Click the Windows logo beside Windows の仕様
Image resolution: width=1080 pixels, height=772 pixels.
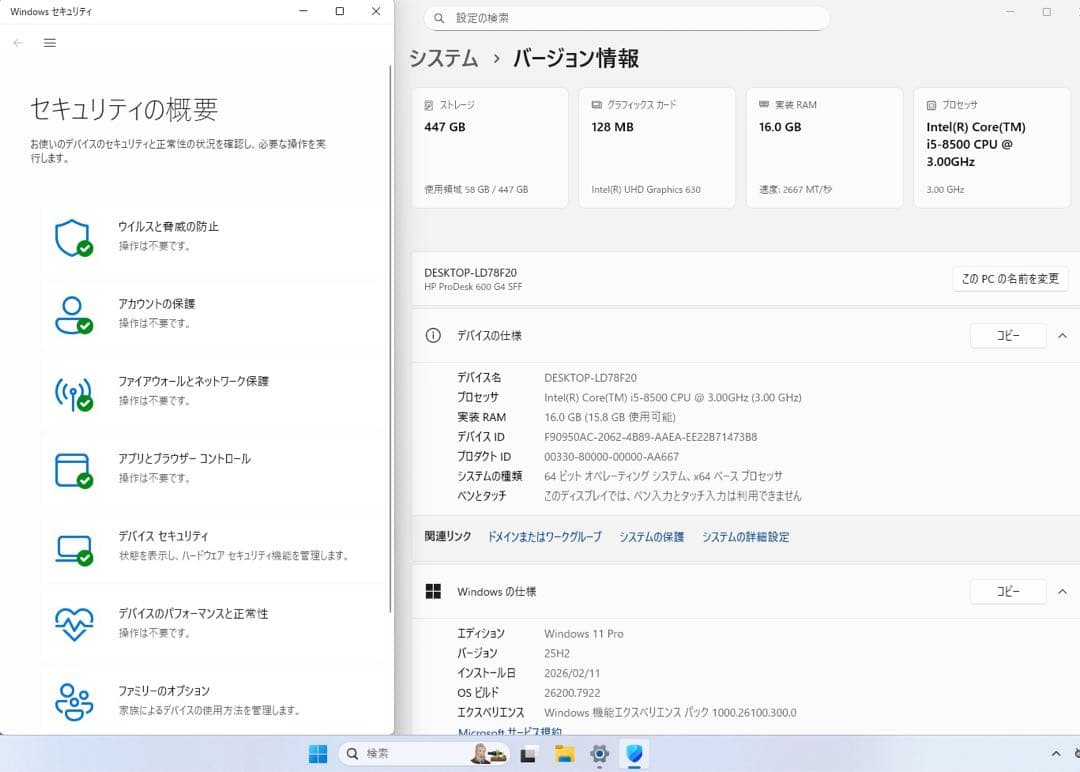(x=433, y=592)
